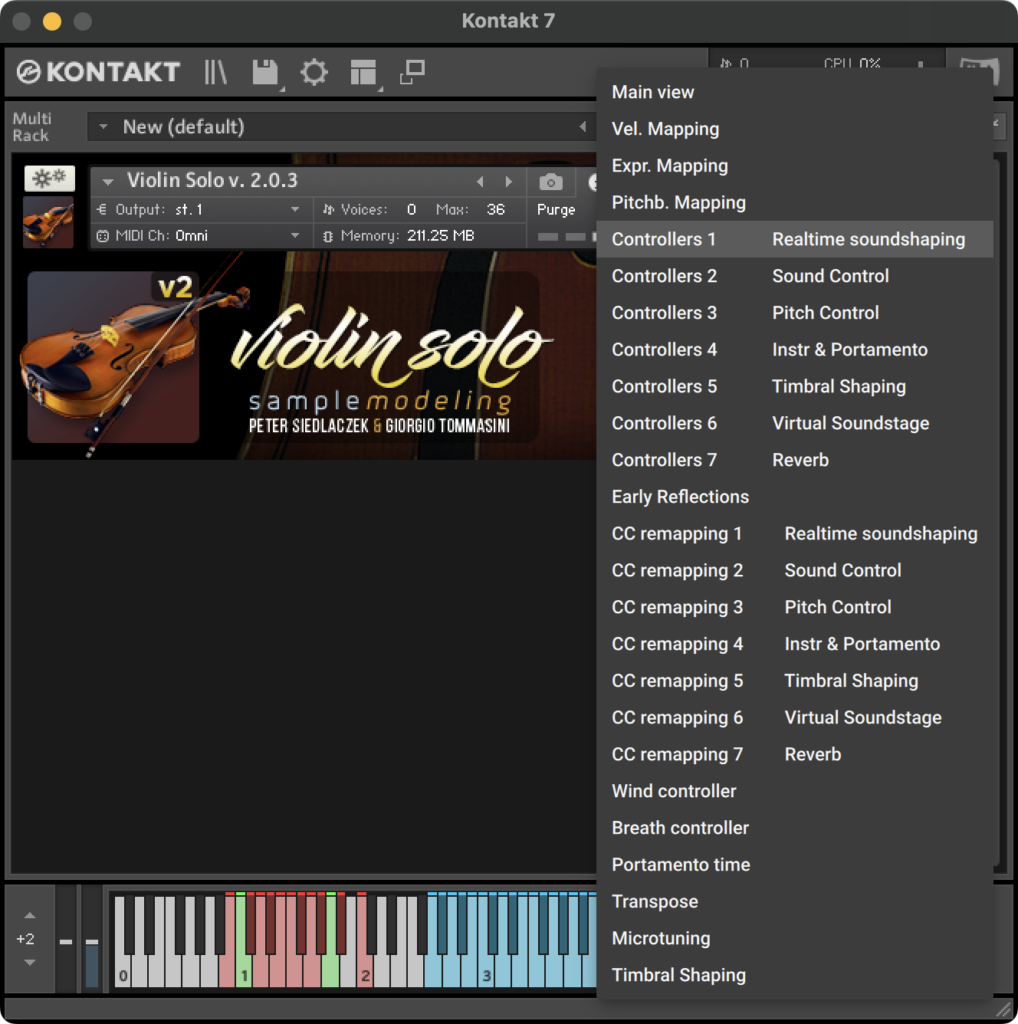The height and width of the screenshot is (1024, 1018).
Task: Choose bottom Timbral Shaping menu entry
Action: pos(795,975)
